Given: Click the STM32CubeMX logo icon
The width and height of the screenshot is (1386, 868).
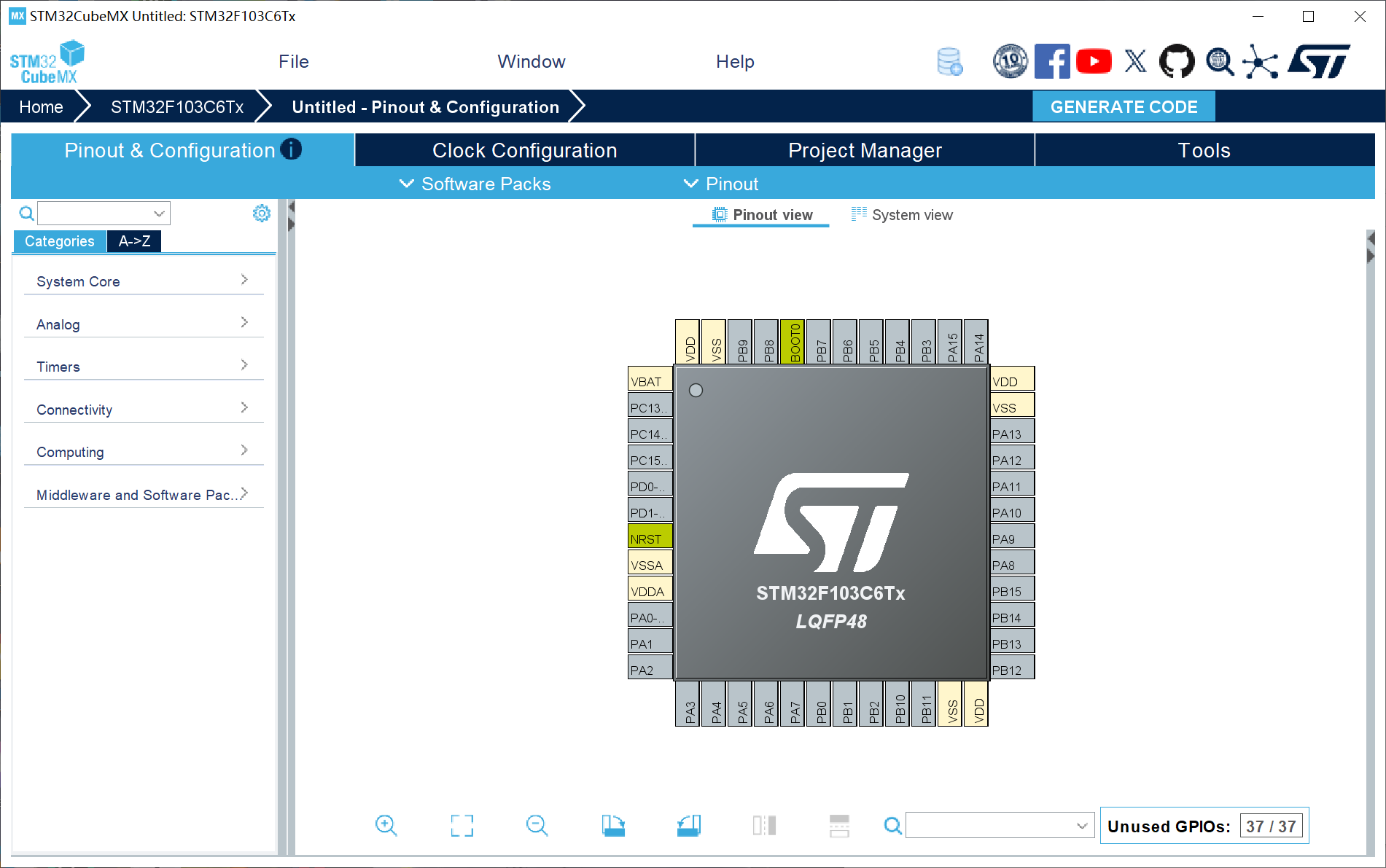Looking at the screenshot, I should click(47, 62).
